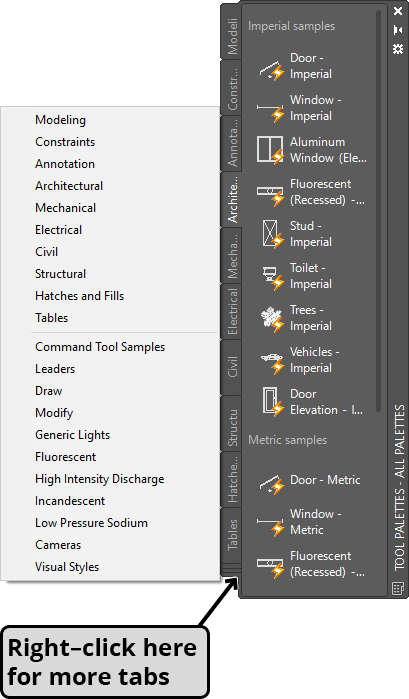Choose Draw from the tab menu
The image size is (409, 699).
(49, 391)
